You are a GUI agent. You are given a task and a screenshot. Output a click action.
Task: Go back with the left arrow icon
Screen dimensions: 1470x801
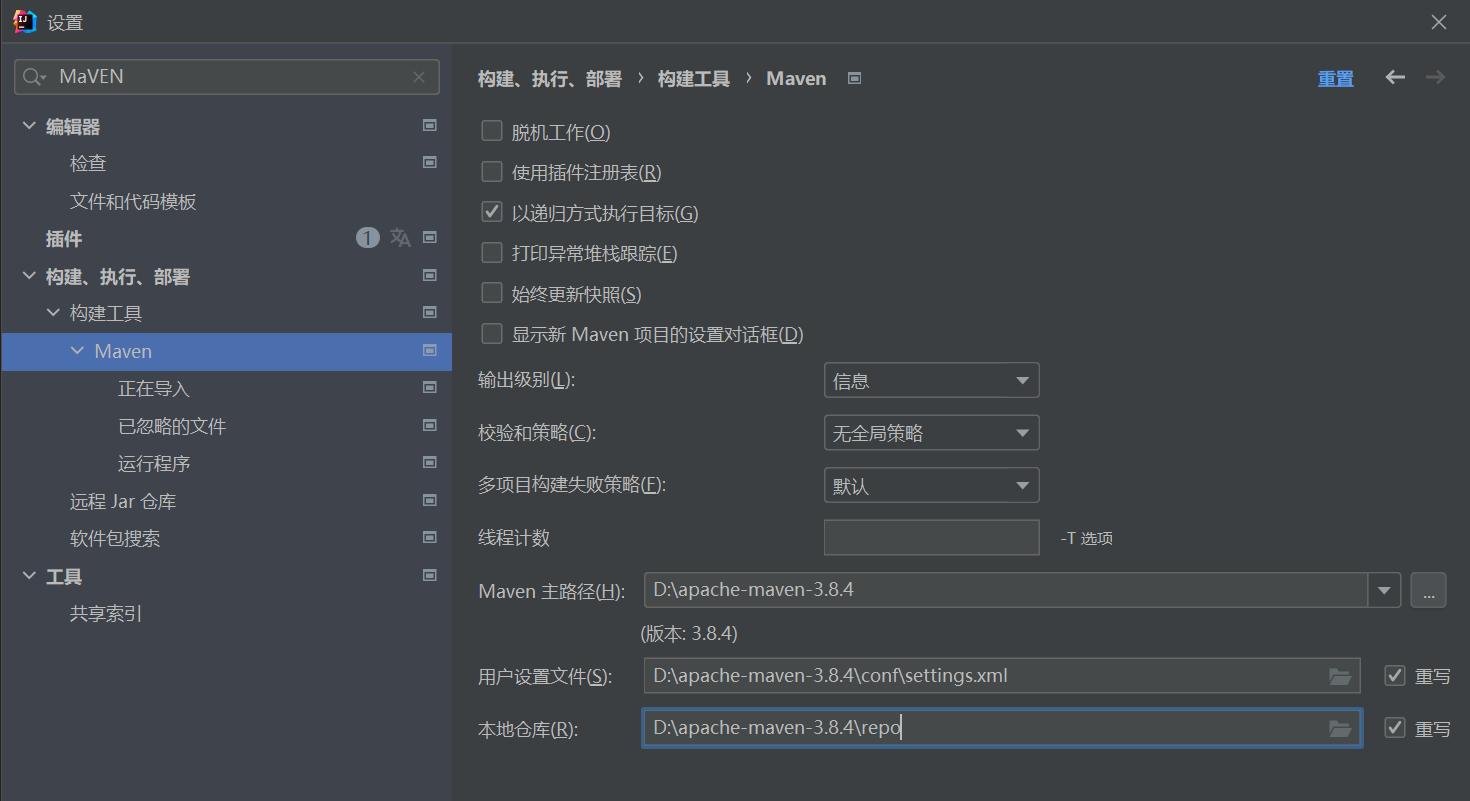(x=1395, y=78)
